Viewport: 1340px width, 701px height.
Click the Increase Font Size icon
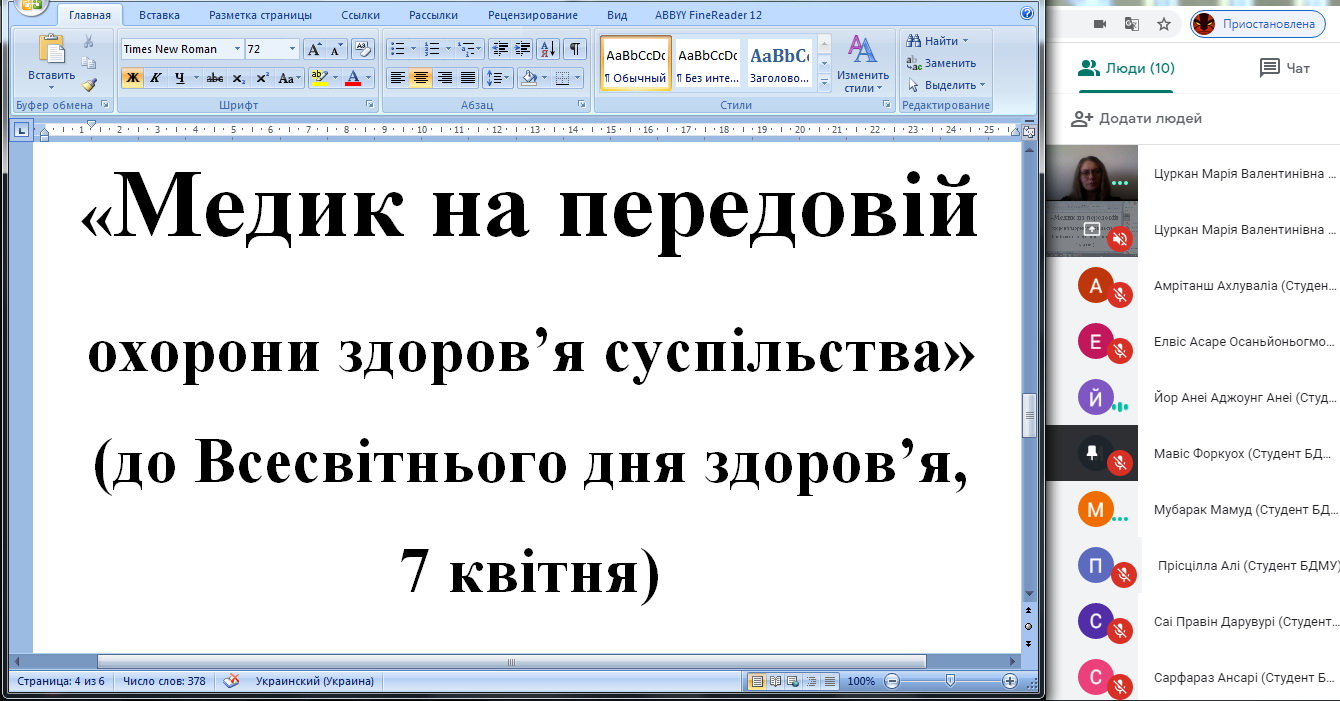[x=313, y=49]
